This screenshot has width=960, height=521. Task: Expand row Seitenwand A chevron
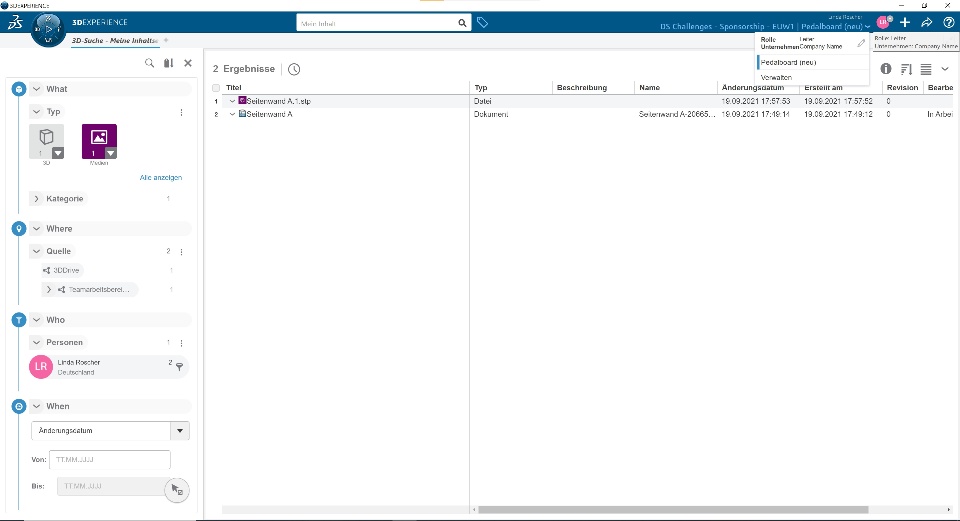232,114
